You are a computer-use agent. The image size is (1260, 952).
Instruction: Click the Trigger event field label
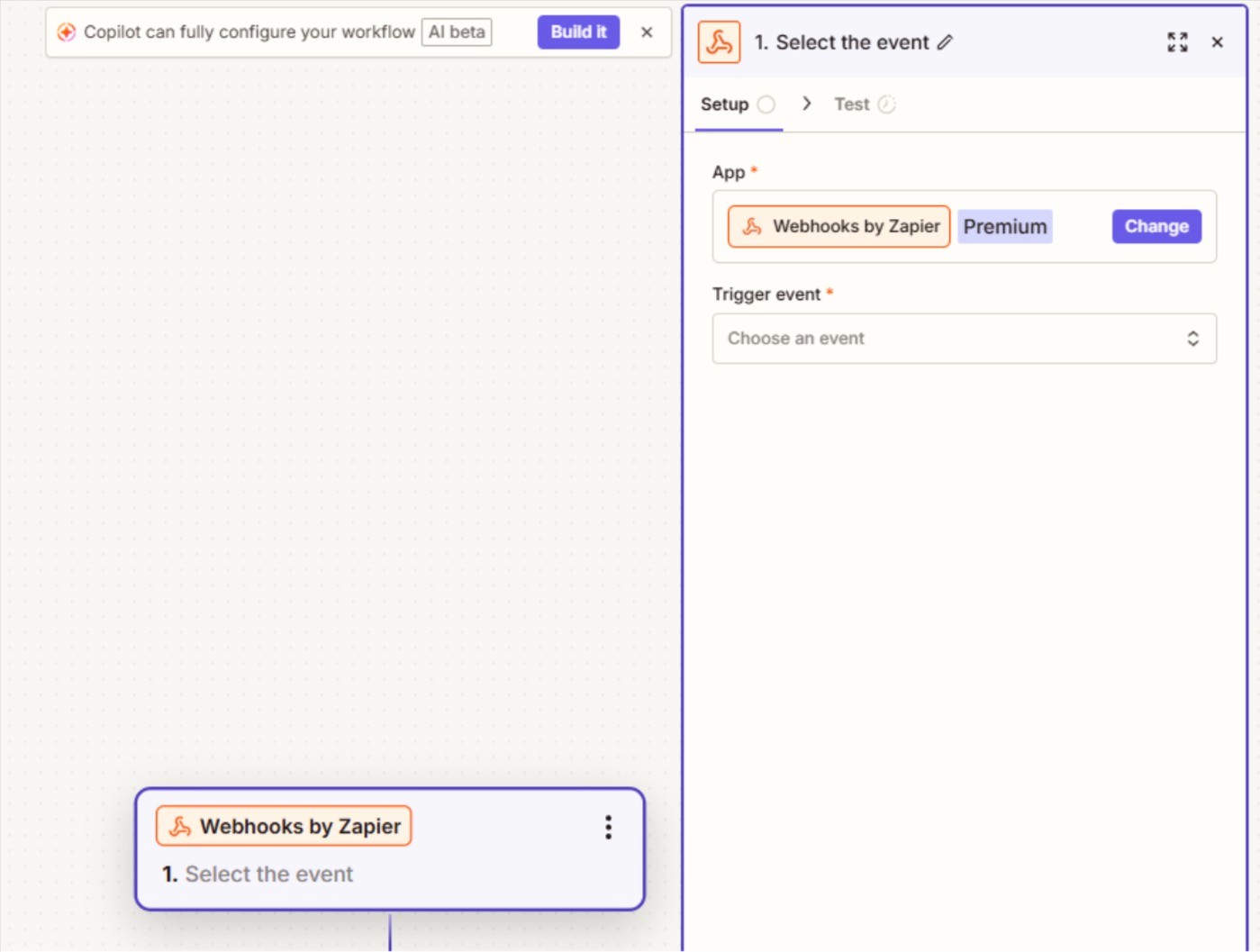click(766, 295)
